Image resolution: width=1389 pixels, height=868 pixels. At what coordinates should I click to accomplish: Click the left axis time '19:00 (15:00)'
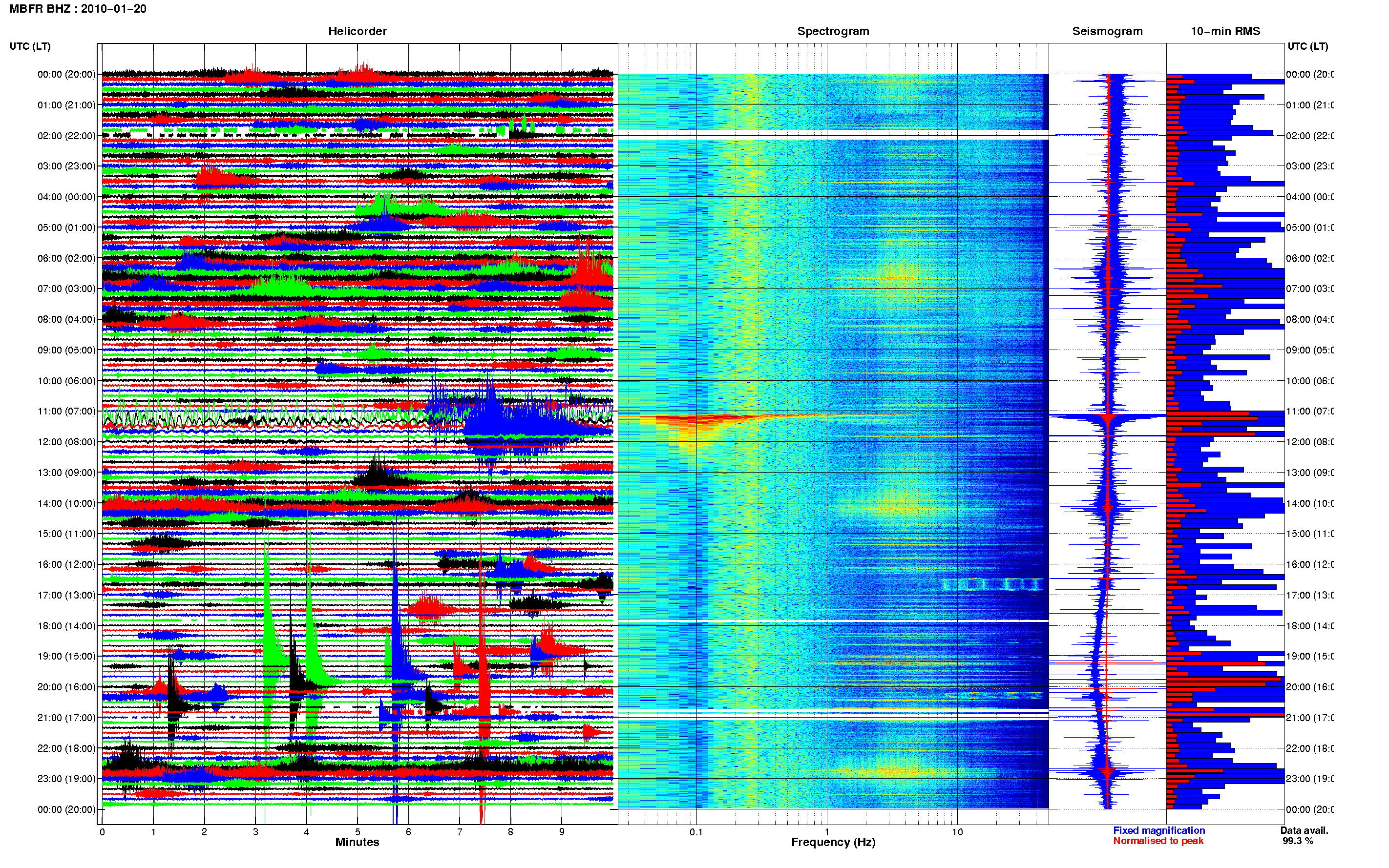pyautogui.click(x=66, y=656)
